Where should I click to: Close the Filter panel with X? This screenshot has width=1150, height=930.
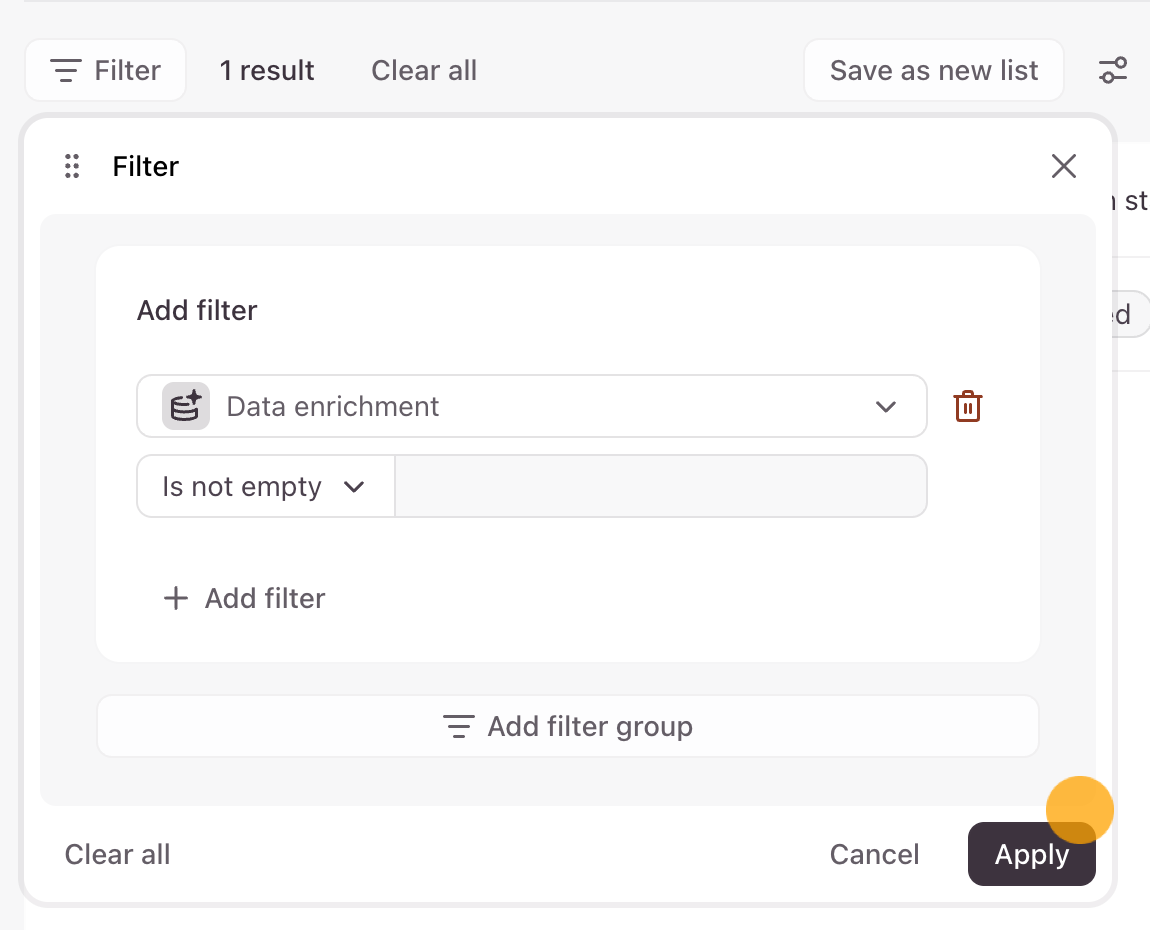click(1064, 167)
